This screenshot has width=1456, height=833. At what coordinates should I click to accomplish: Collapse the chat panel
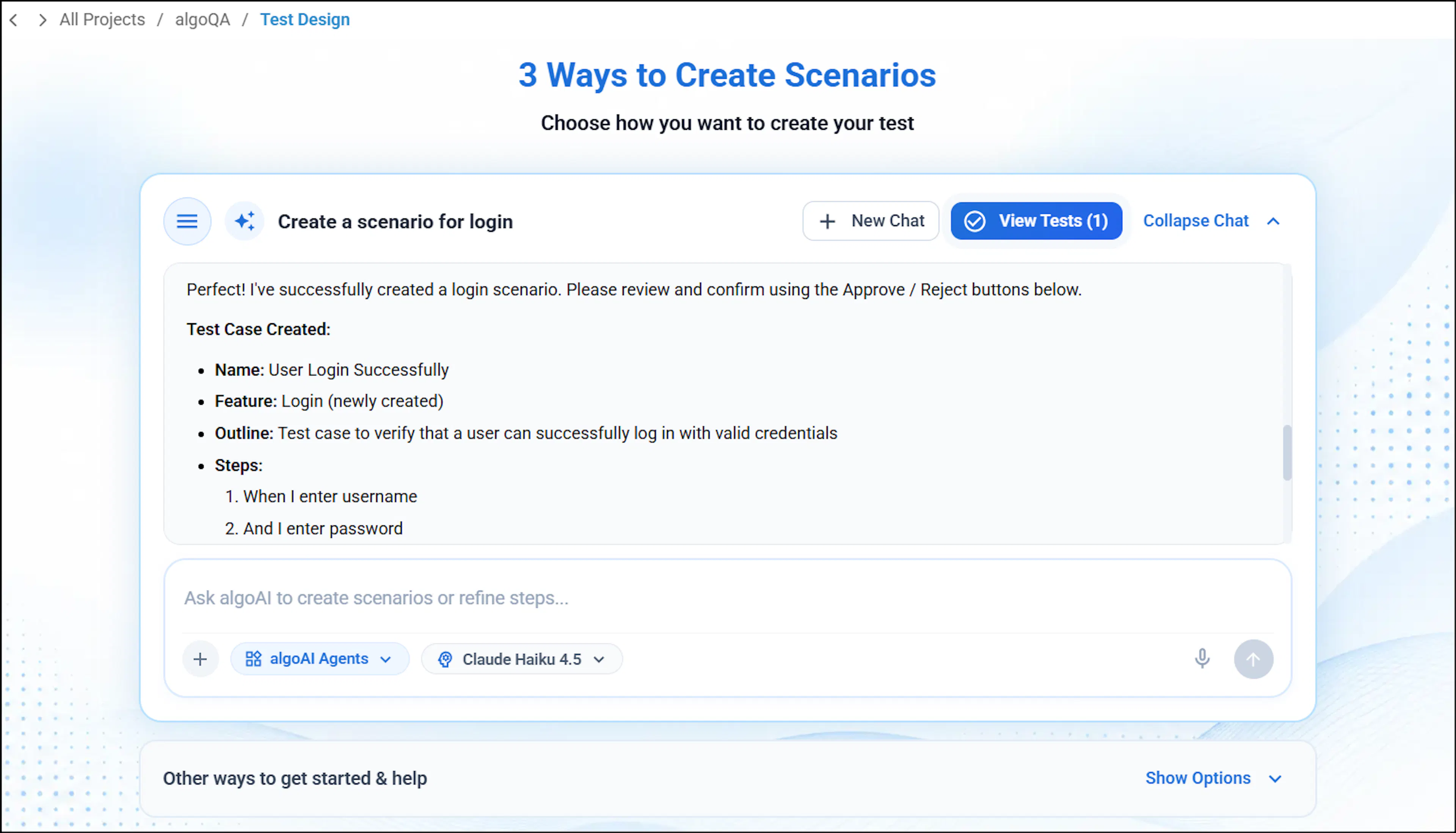pos(1211,221)
